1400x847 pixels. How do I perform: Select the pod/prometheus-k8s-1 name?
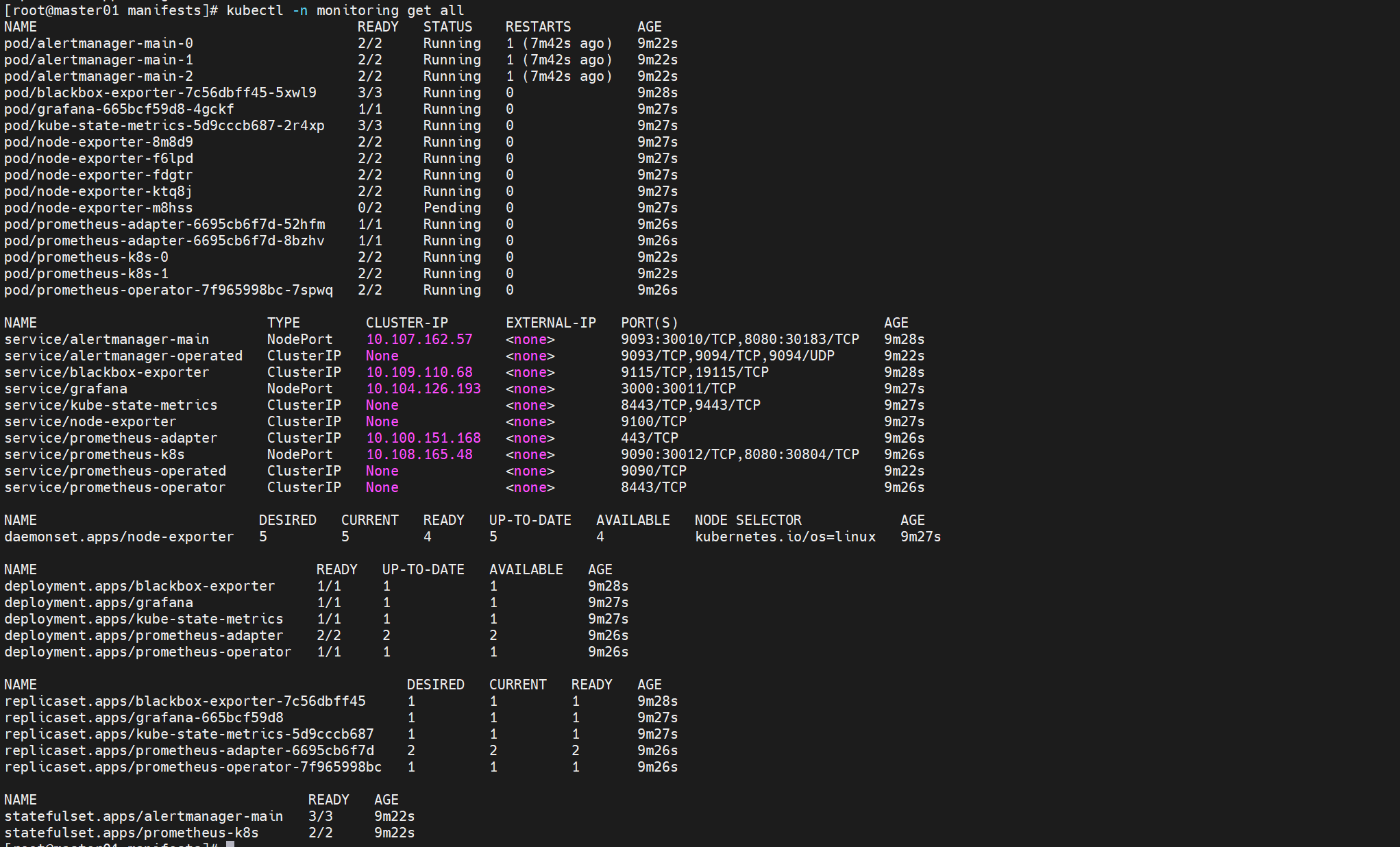[x=86, y=273]
